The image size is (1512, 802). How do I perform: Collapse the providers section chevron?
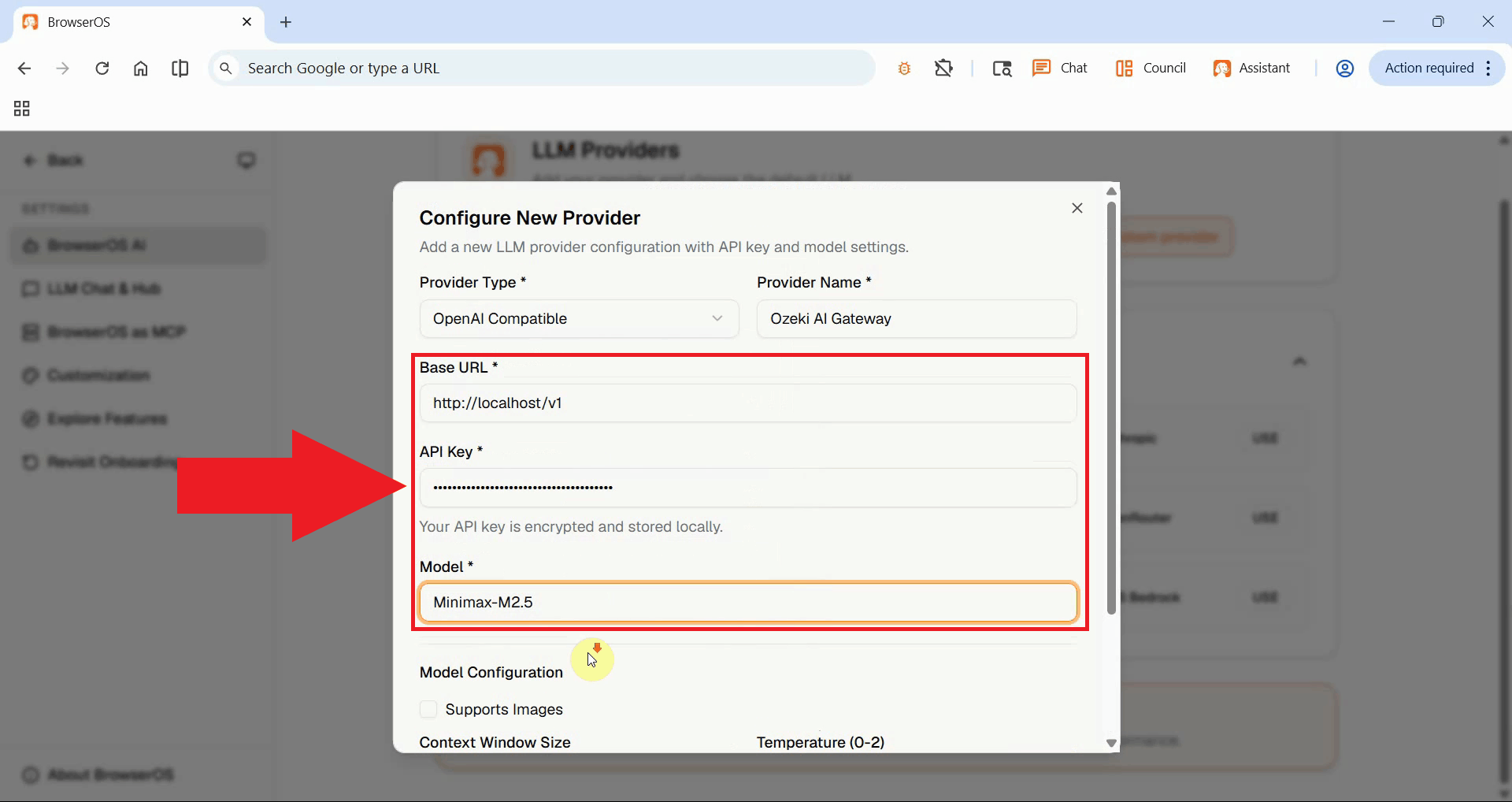(1300, 361)
